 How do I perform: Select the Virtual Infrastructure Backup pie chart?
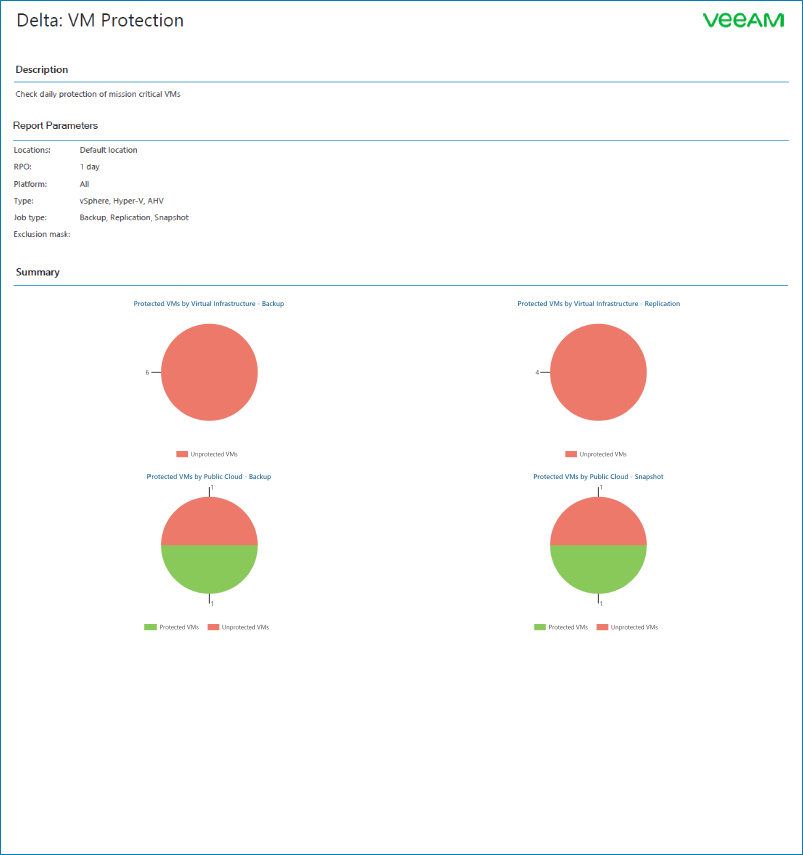pos(209,372)
